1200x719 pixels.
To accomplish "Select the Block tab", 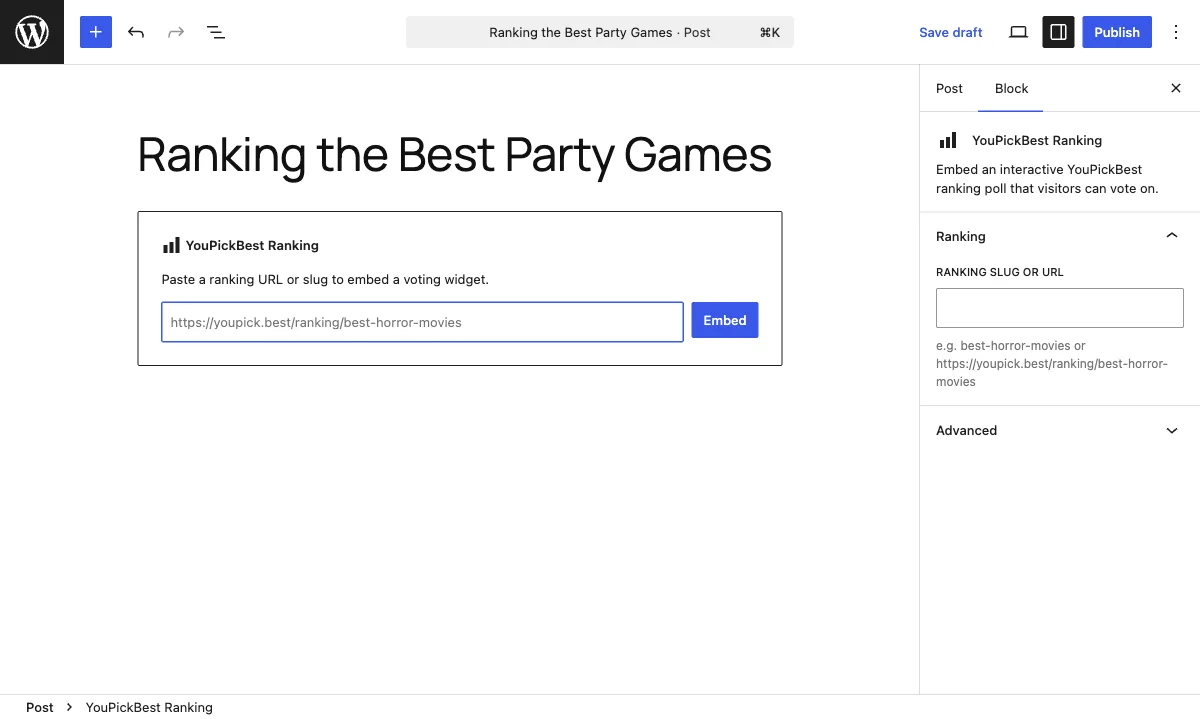I will [x=1011, y=88].
